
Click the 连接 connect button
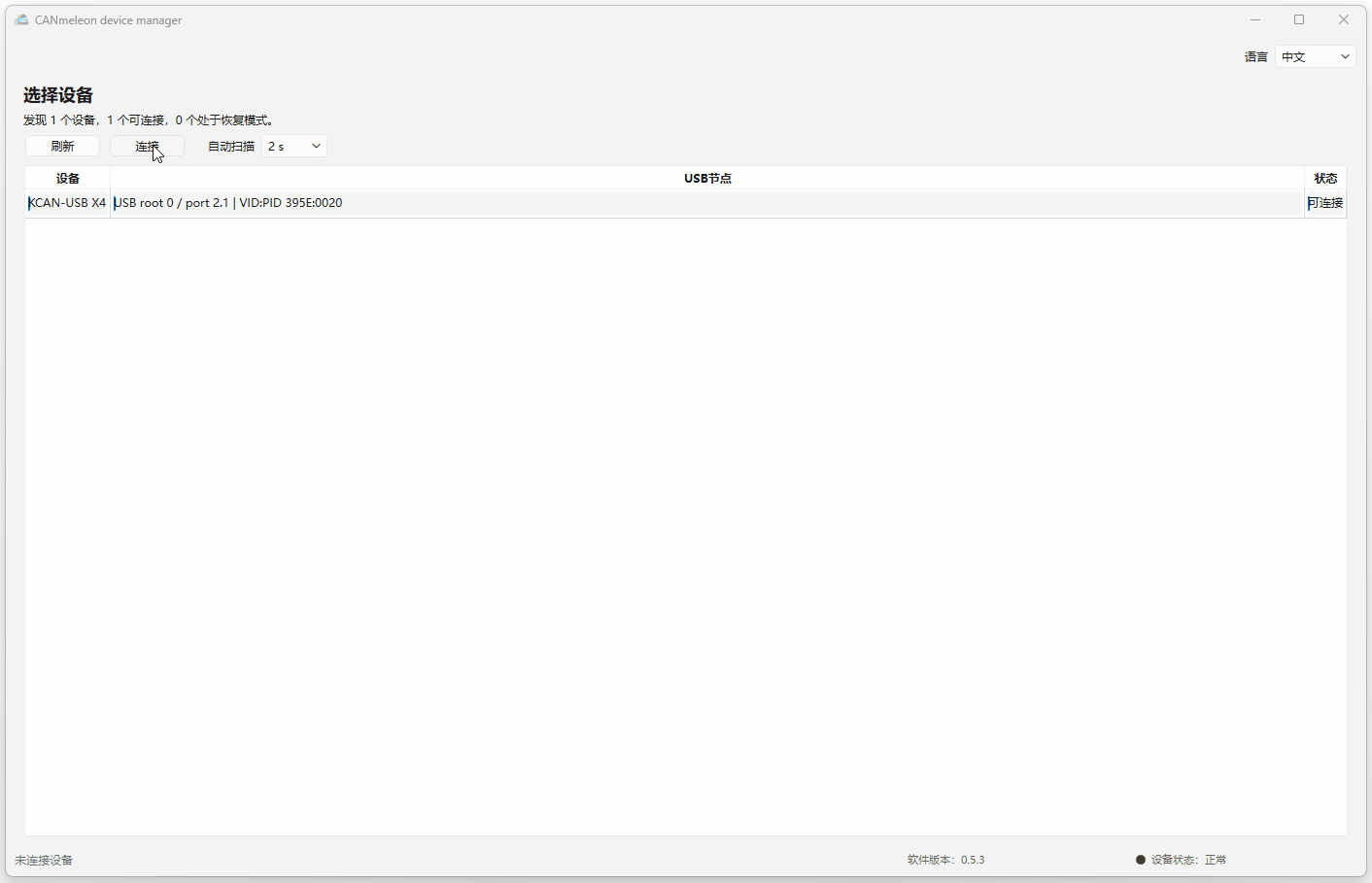[x=147, y=146]
